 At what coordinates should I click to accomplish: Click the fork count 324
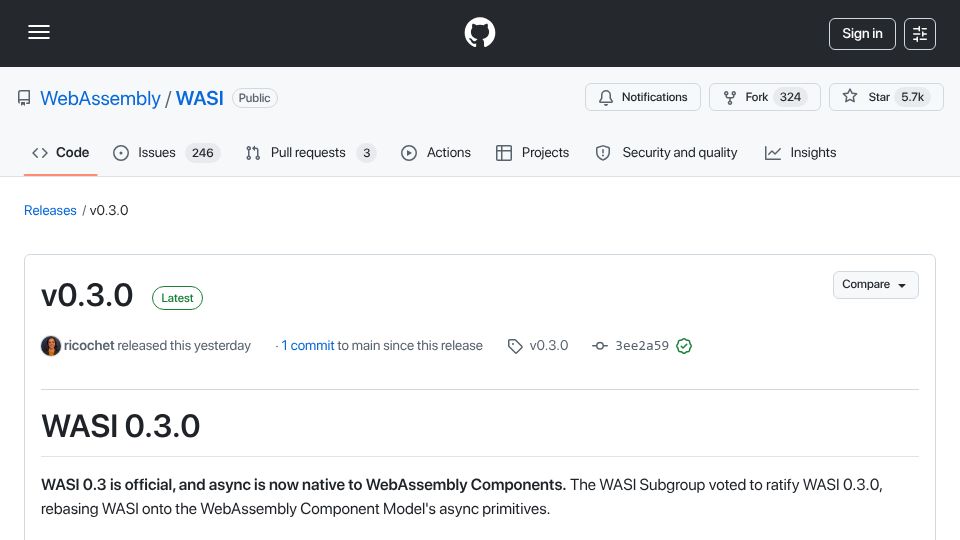790,97
